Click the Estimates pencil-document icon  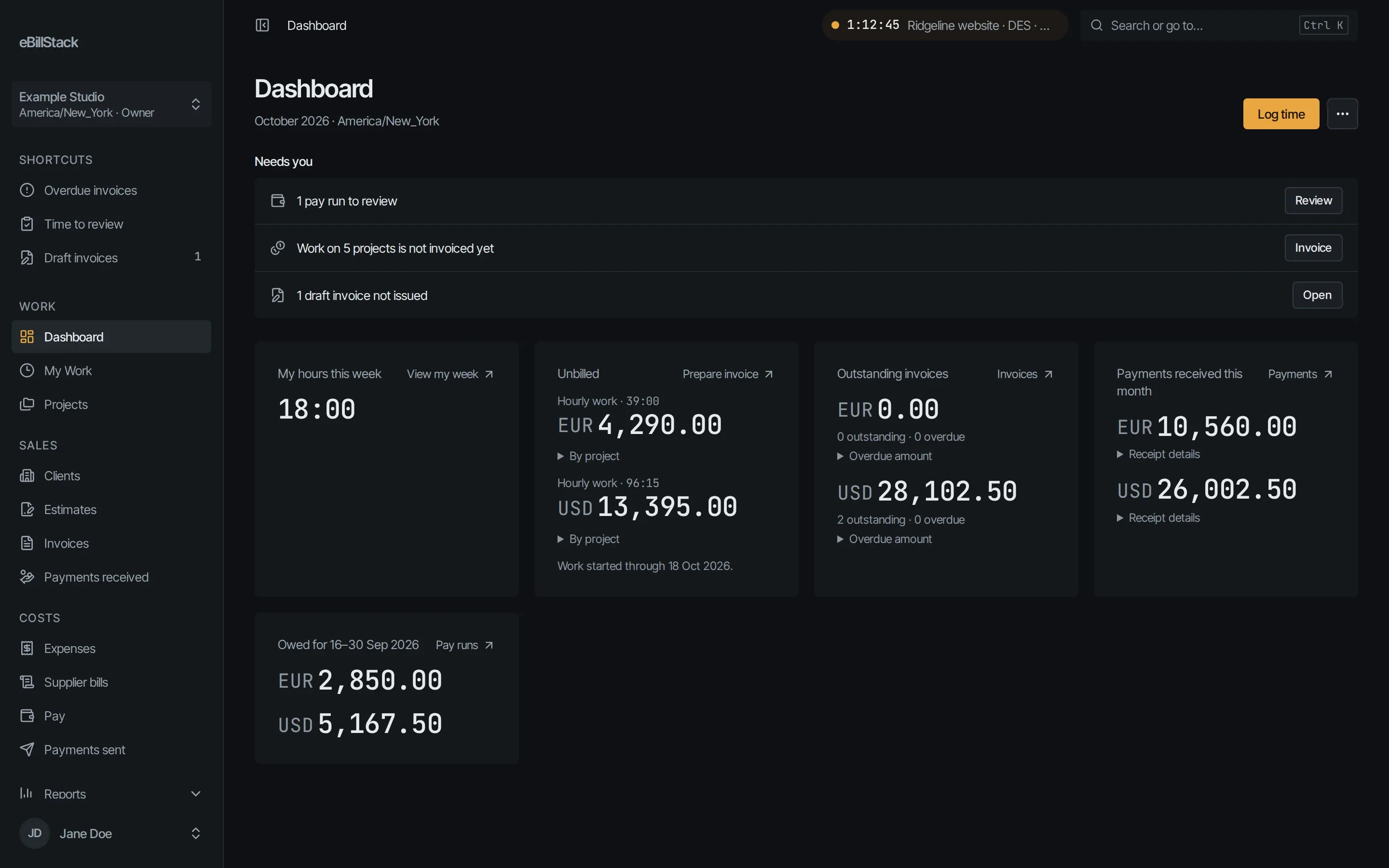(27, 509)
